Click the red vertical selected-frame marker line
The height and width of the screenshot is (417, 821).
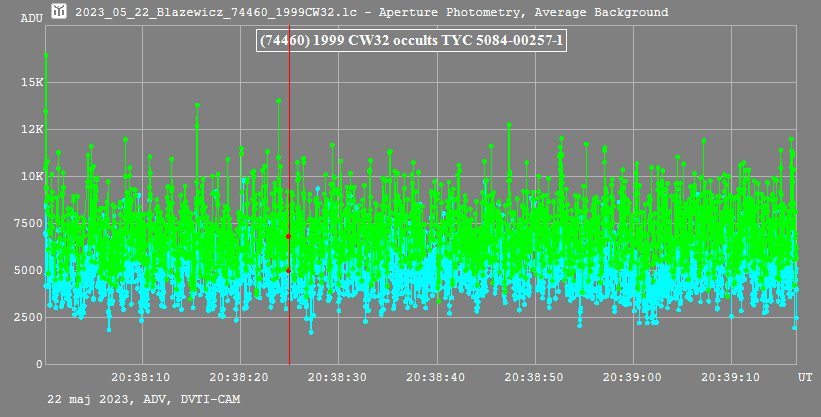[290, 194]
